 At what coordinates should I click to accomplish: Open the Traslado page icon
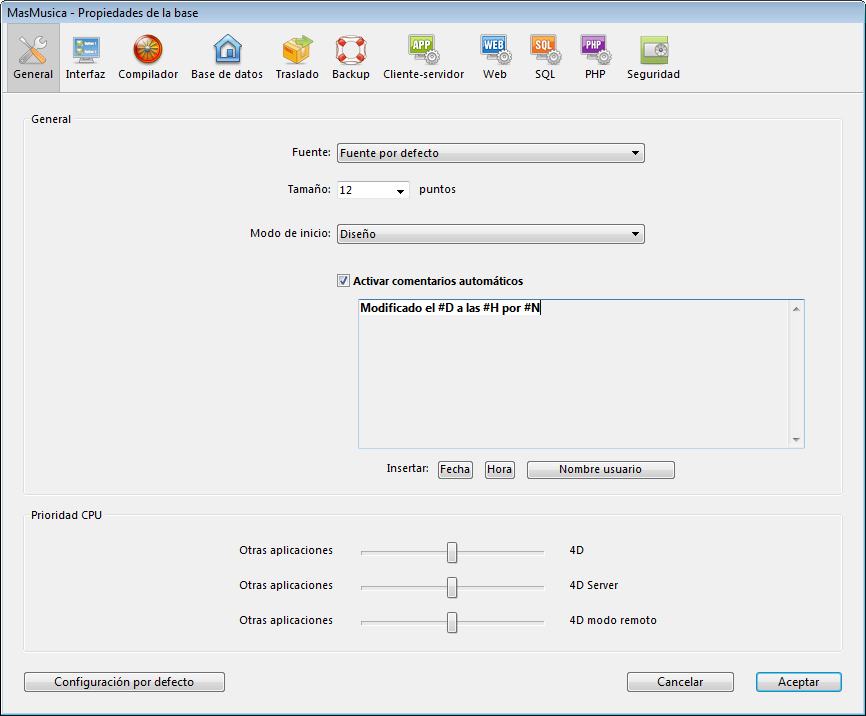297,50
